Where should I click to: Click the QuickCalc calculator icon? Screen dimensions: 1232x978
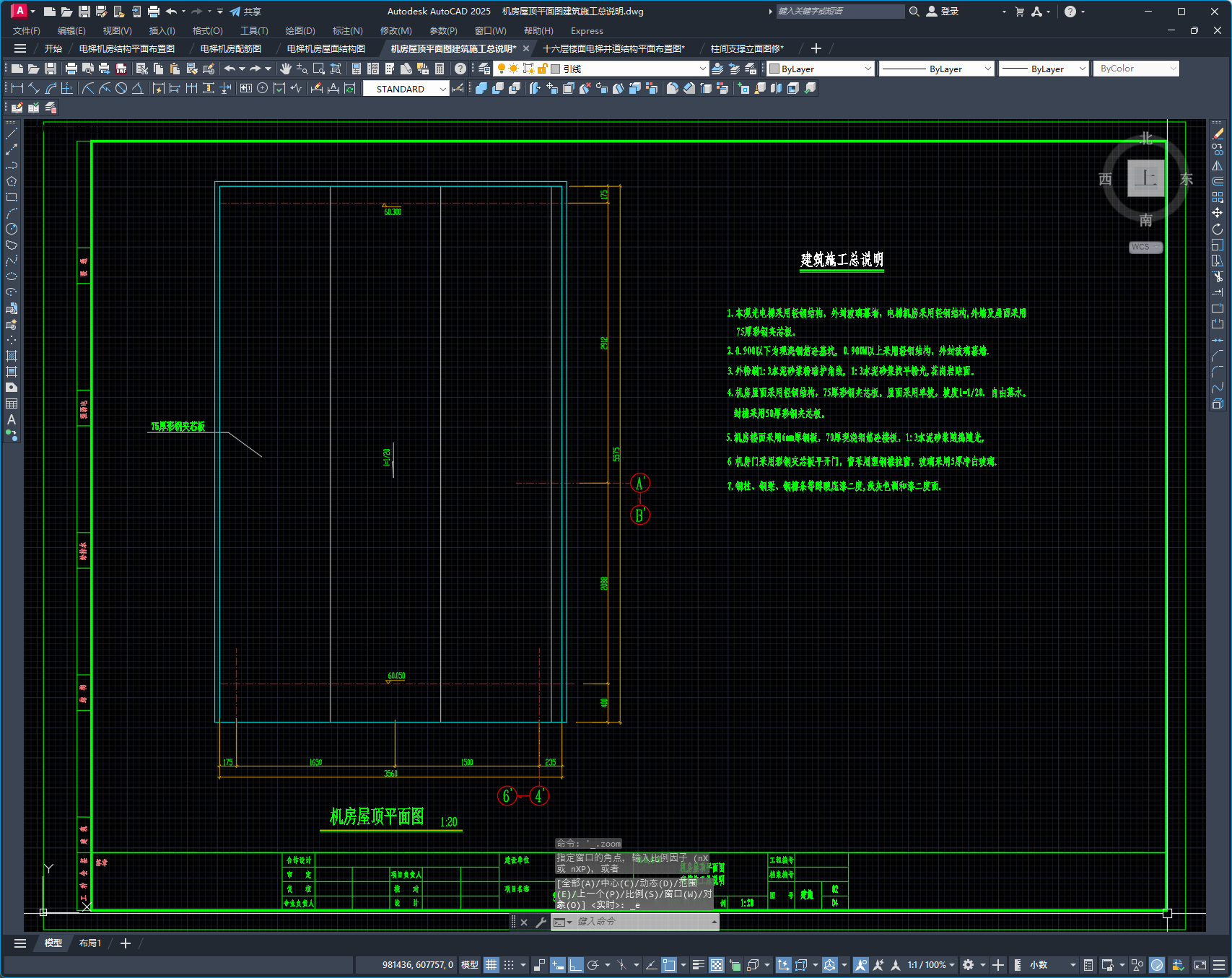(440, 69)
